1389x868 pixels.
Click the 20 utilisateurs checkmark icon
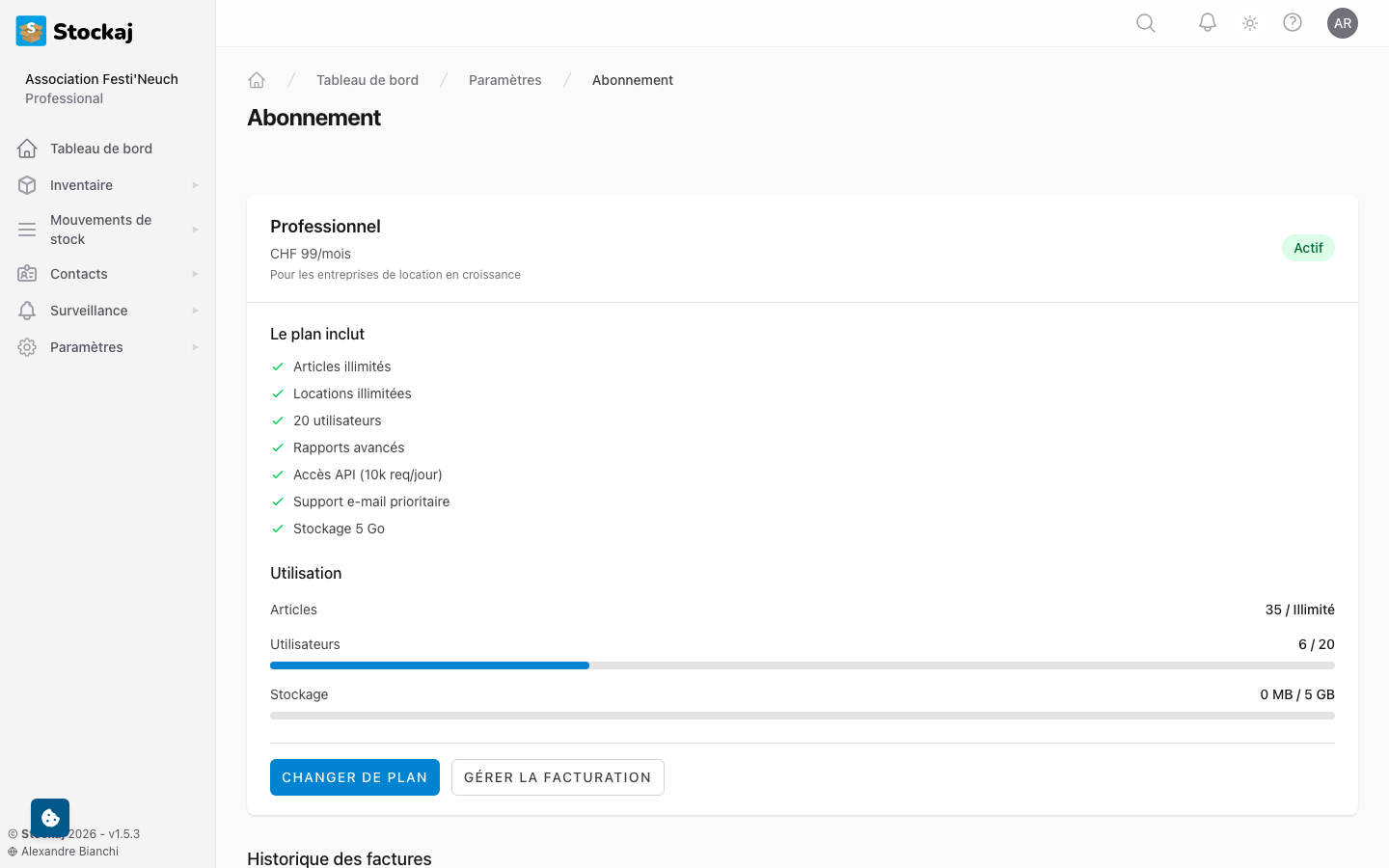pos(278,420)
